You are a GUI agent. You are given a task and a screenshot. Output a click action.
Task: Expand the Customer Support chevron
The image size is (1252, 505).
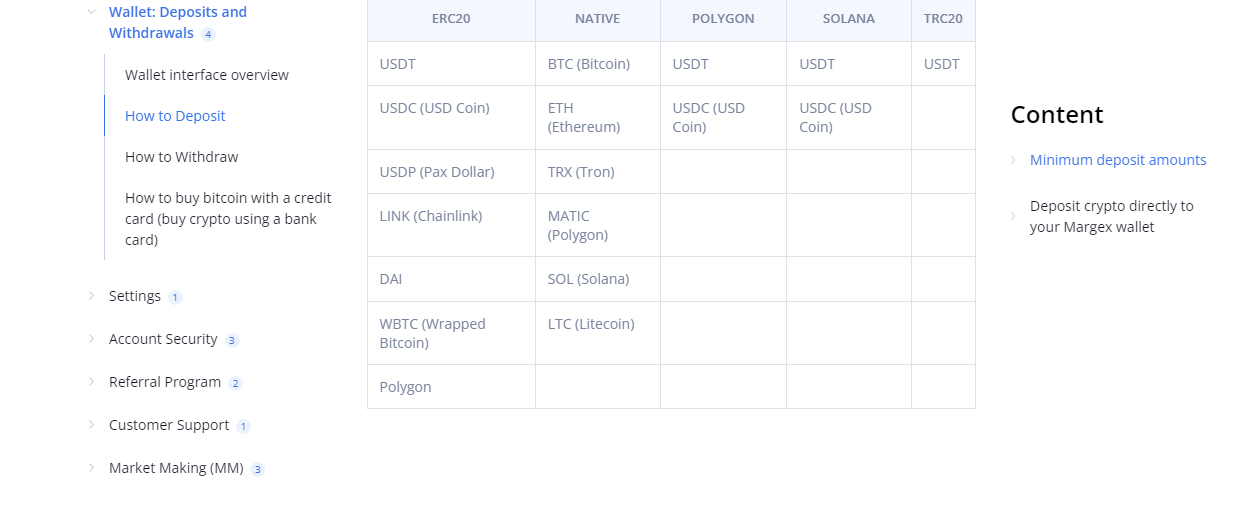click(91, 425)
